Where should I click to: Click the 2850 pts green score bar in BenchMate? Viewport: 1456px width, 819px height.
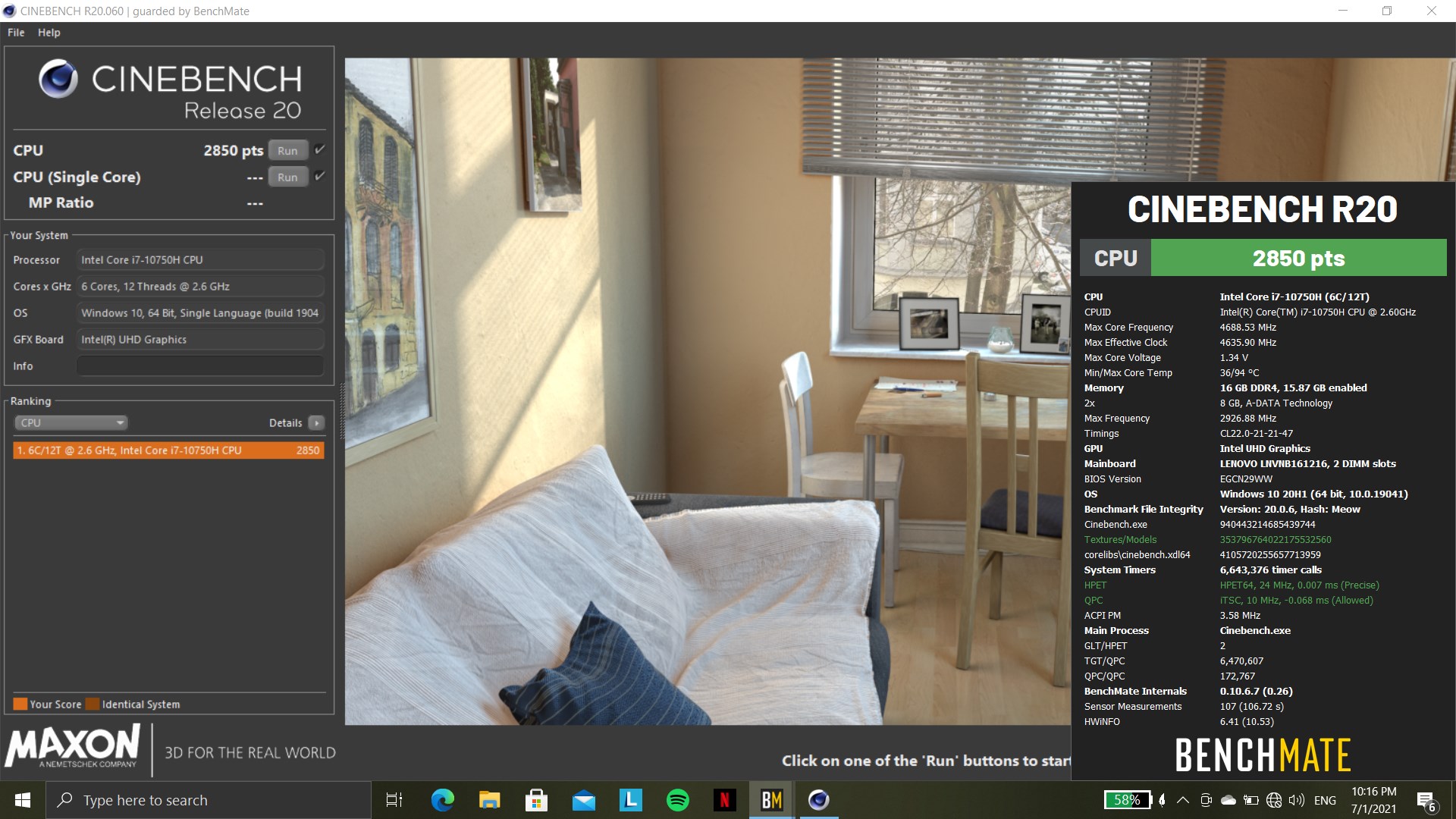click(1298, 258)
